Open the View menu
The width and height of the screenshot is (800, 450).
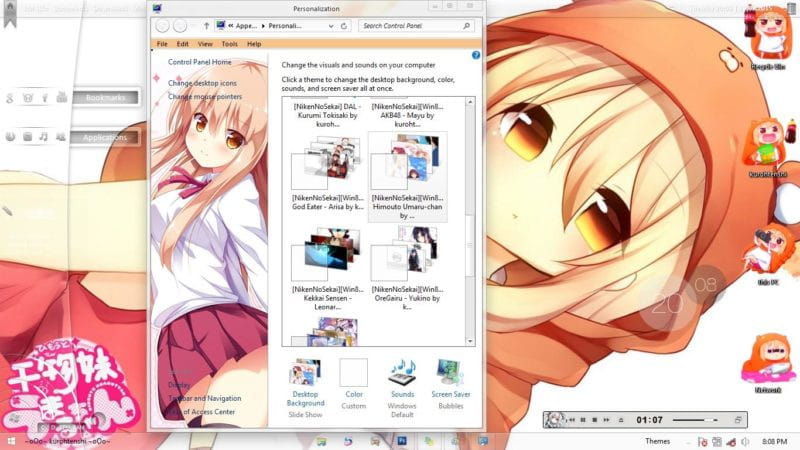(205, 44)
